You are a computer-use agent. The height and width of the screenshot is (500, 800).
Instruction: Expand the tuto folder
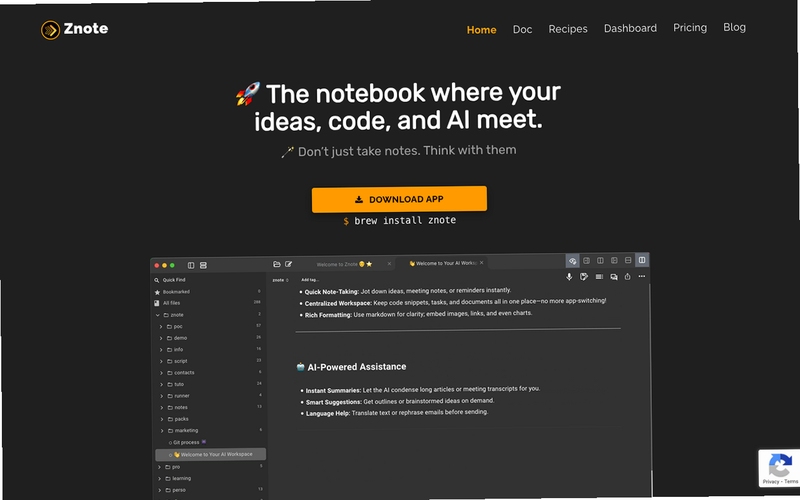tap(162, 385)
